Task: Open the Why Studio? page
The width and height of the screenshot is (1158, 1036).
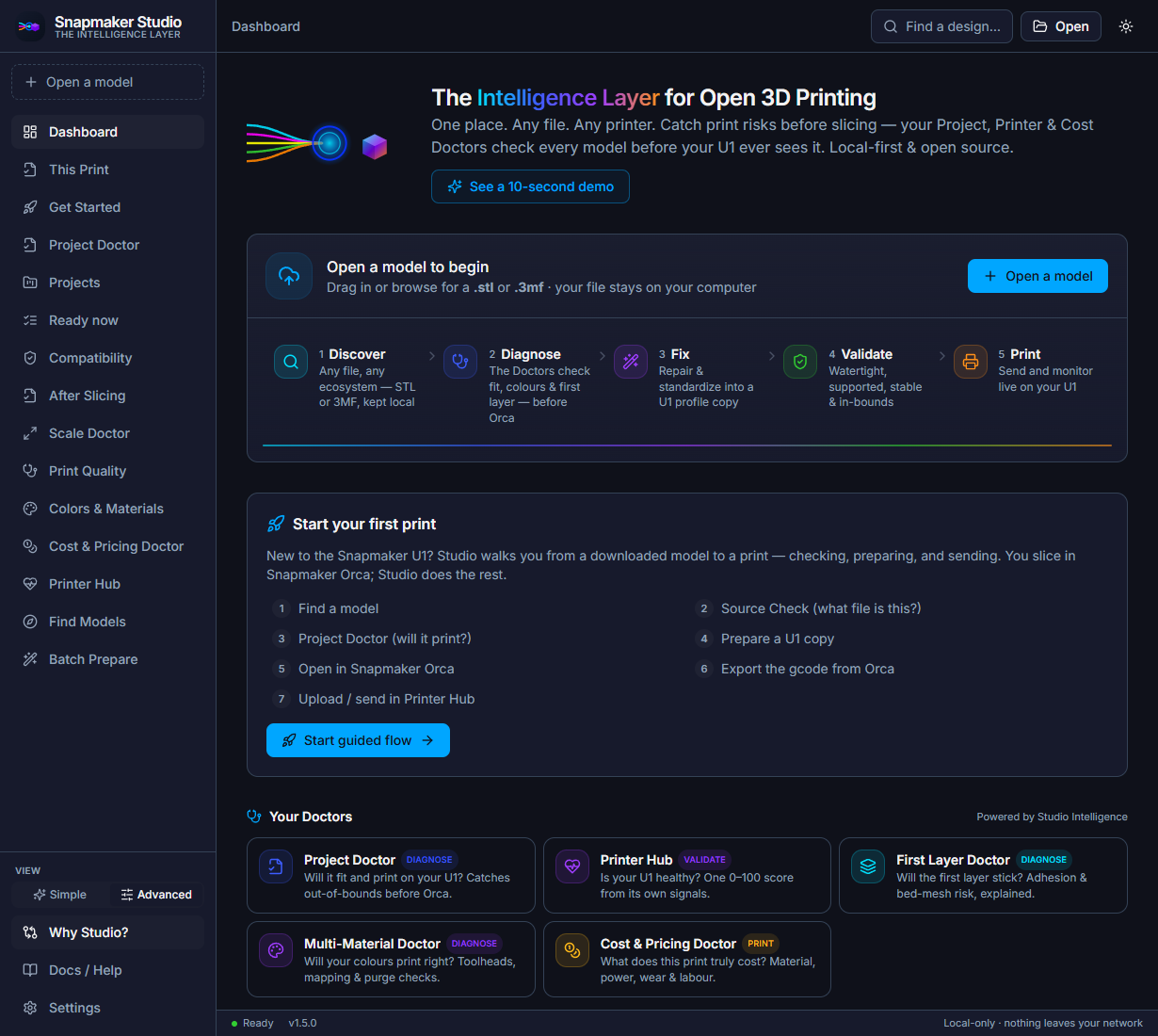Action: point(107,932)
